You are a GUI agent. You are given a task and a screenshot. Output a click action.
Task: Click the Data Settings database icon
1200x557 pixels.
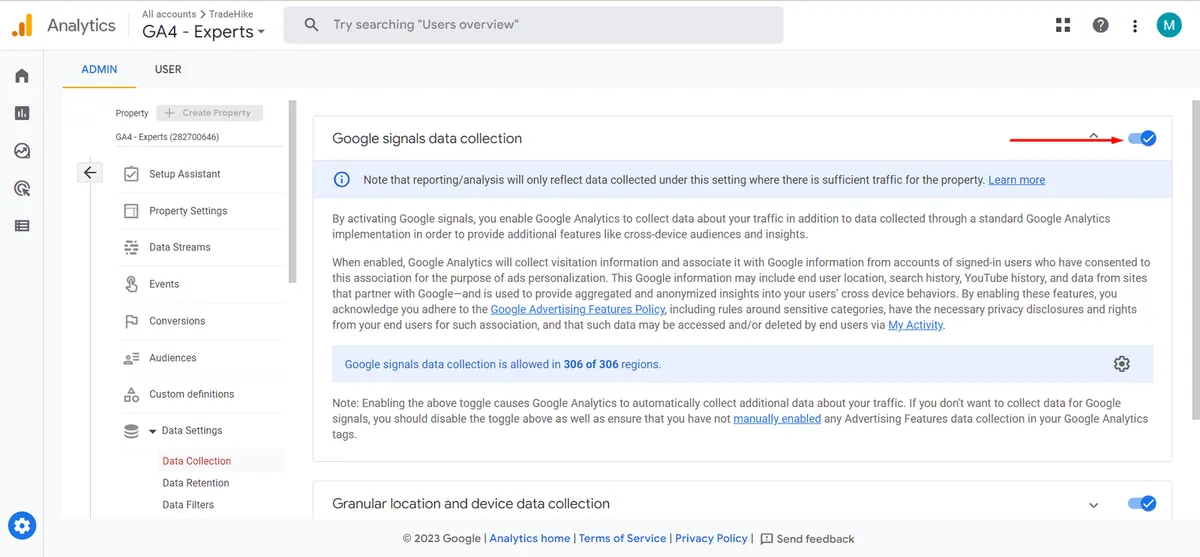point(131,431)
